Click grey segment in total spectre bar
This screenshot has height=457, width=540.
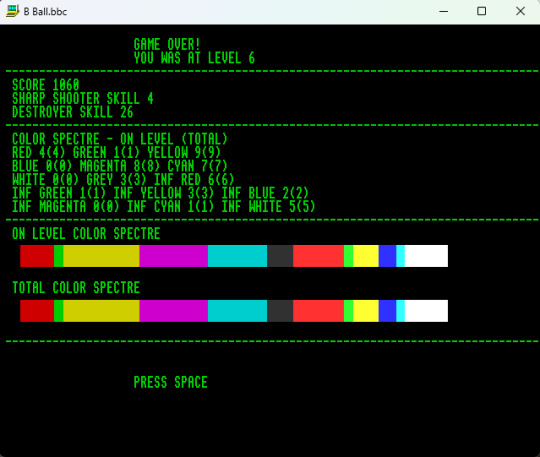tap(280, 311)
